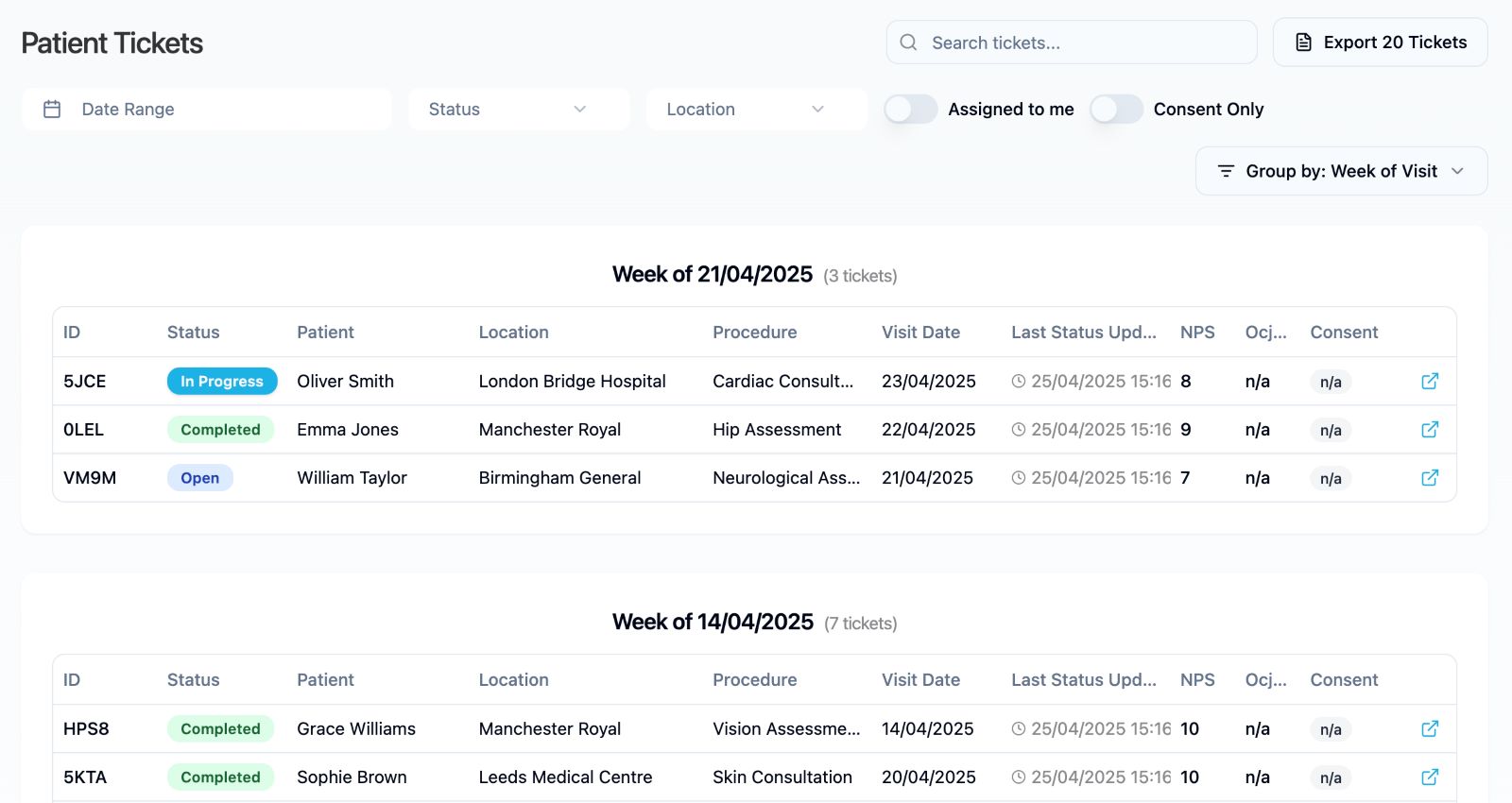Enable the Consent Only switch

pos(1116,110)
